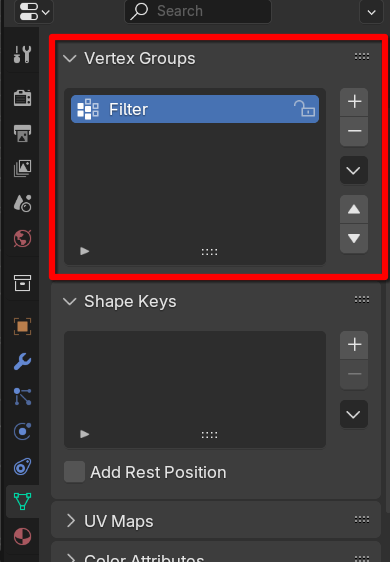The image size is (390, 562).
Task: Open the Material properties tab
Action: (22, 536)
